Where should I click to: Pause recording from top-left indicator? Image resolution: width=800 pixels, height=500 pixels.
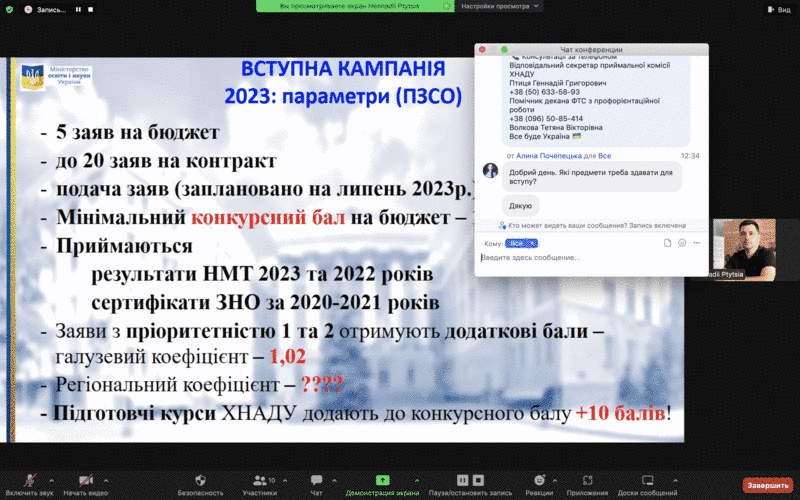78,9
